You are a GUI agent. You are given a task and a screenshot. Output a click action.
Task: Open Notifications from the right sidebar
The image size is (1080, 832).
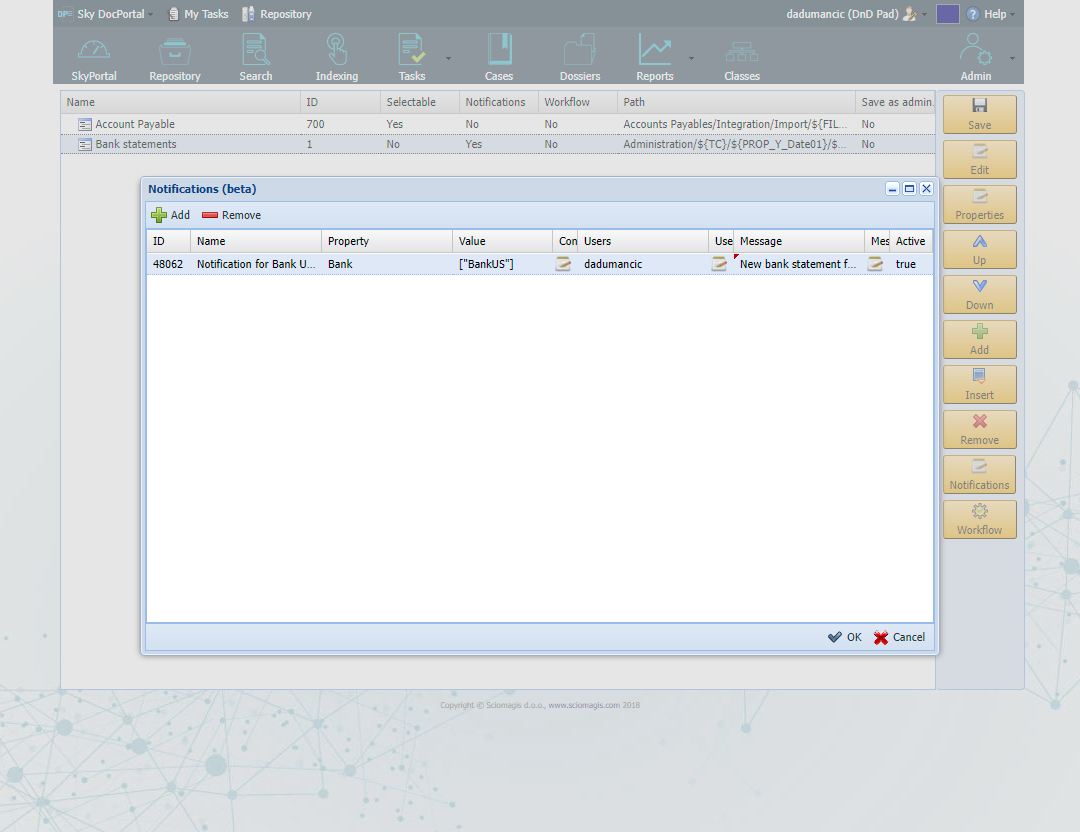coord(979,475)
